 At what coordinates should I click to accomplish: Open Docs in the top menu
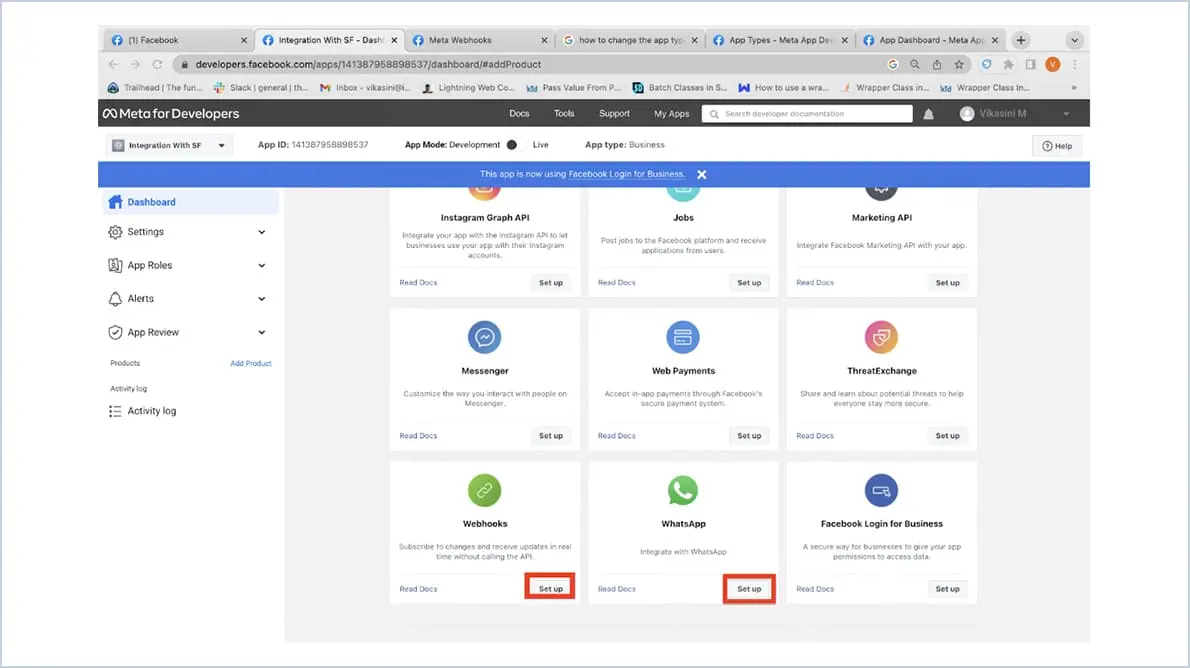coord(519,114)
